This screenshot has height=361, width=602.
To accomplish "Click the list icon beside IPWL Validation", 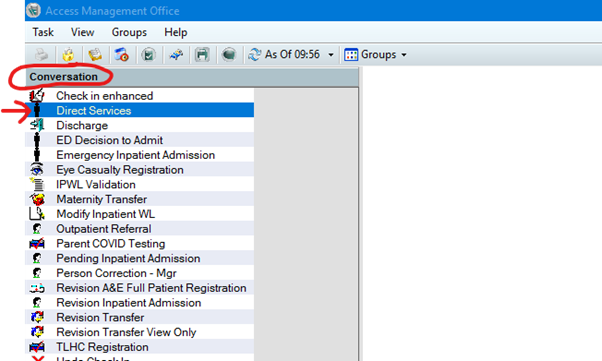I will (x=37, y=184).
